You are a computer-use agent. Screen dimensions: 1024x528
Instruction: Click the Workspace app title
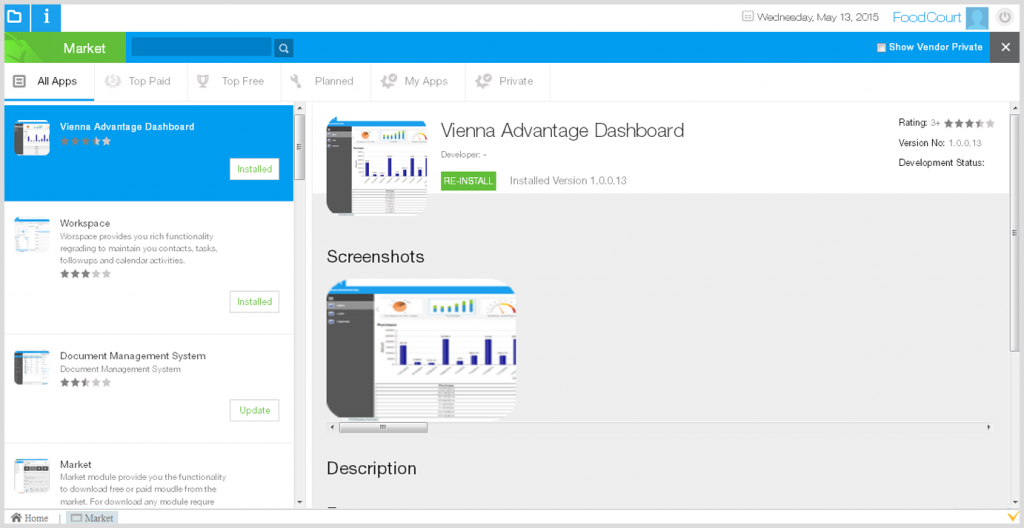pos(85,223)
